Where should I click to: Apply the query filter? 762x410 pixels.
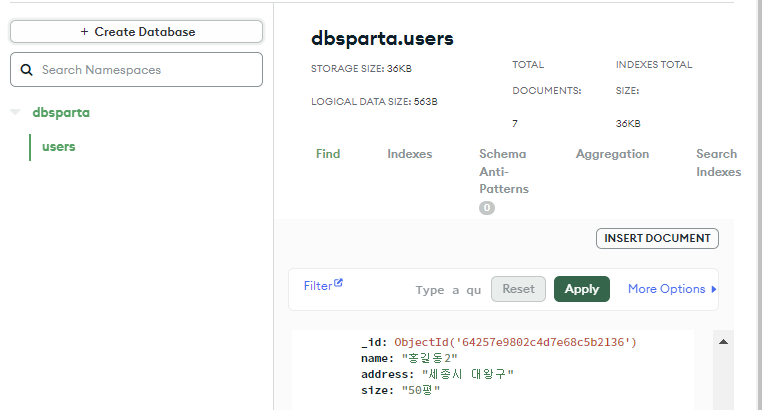[x=582, y=289]
